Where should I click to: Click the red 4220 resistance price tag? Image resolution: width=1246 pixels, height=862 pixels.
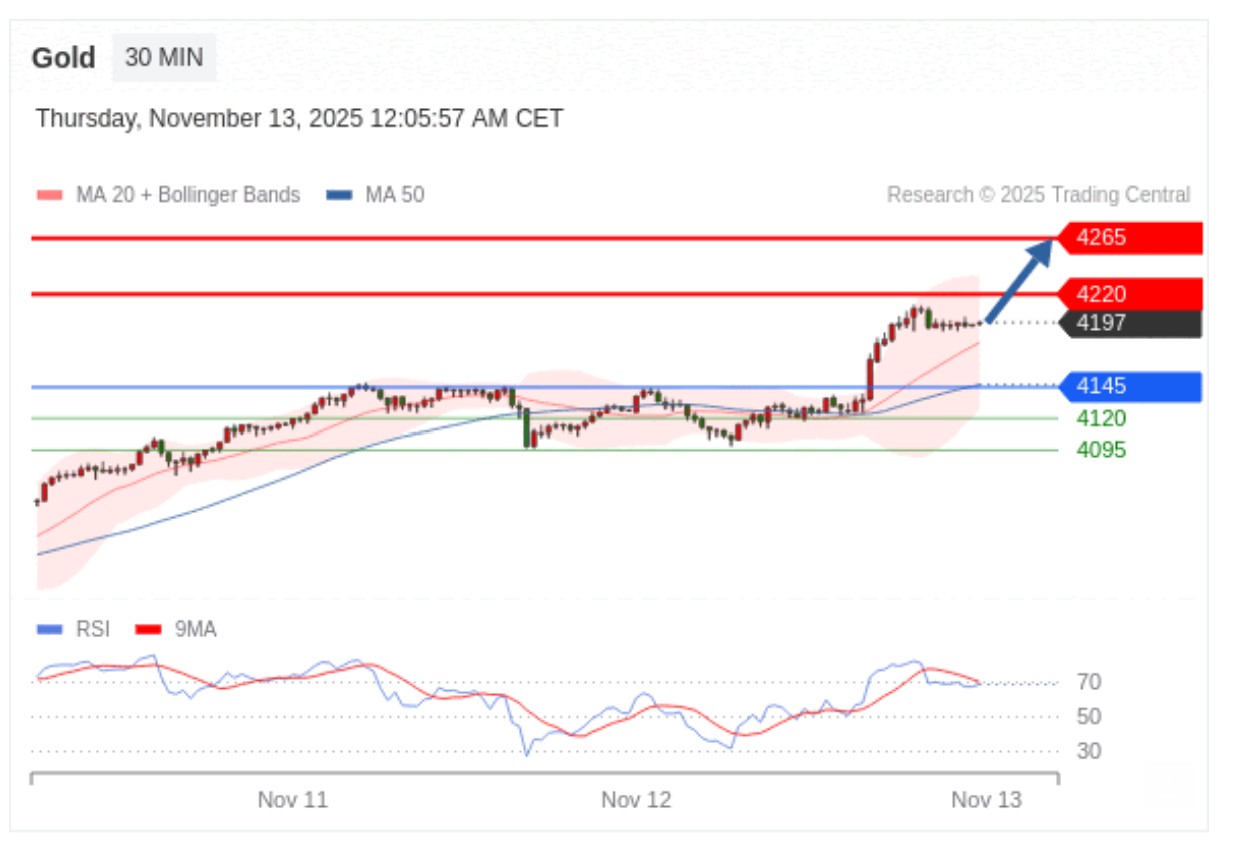[x=1130, y=294]
